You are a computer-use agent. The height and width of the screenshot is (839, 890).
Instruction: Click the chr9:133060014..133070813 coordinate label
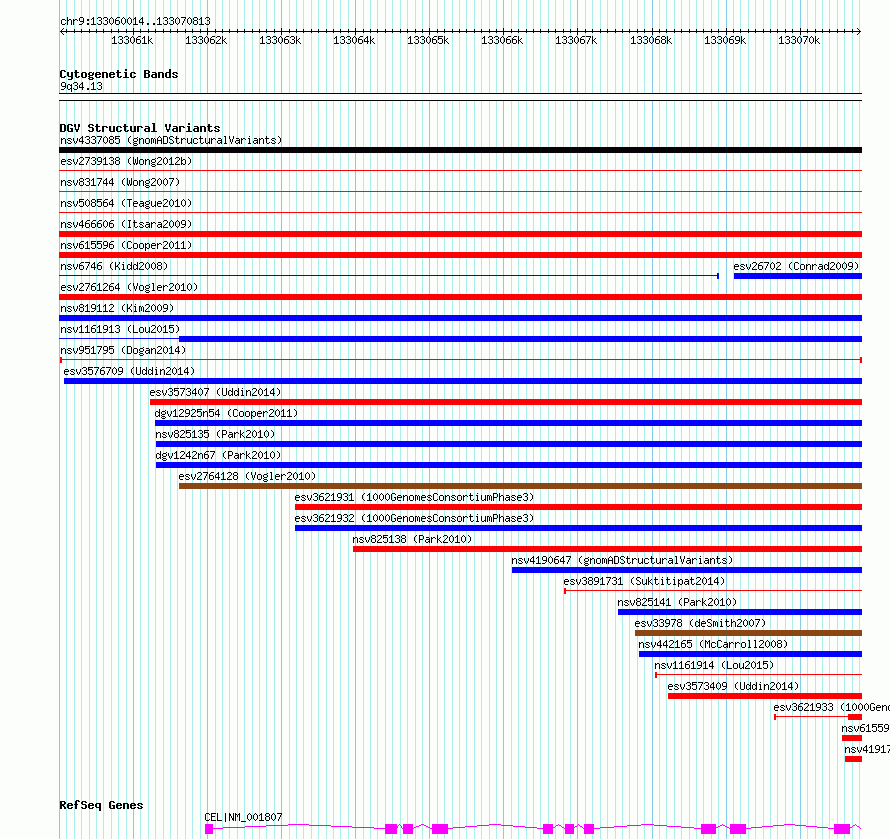135,22
